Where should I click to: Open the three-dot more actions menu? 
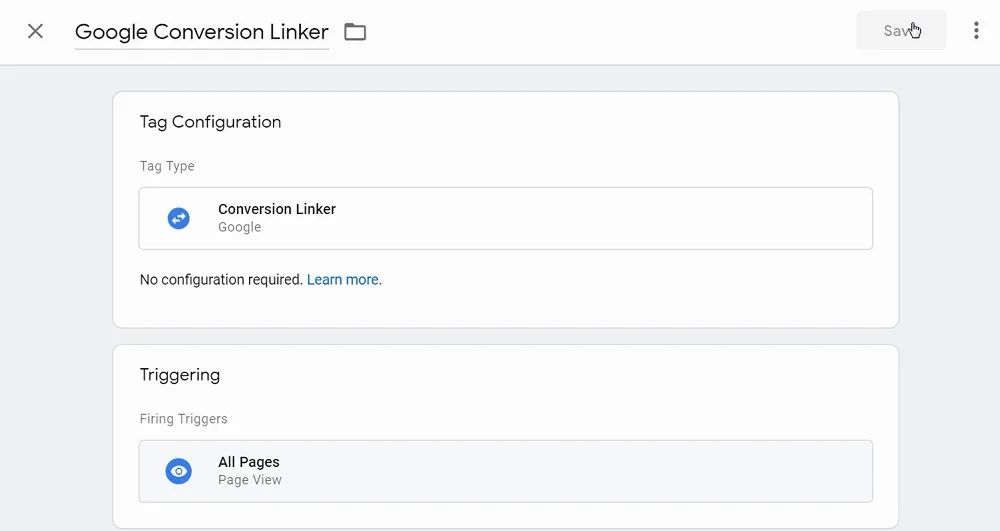[976, 31]
